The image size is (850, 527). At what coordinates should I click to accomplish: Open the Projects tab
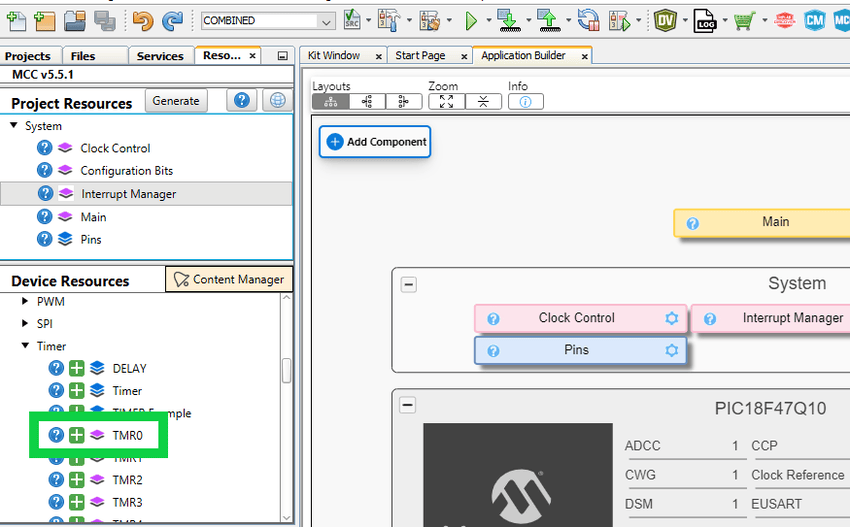coord(28,56)
